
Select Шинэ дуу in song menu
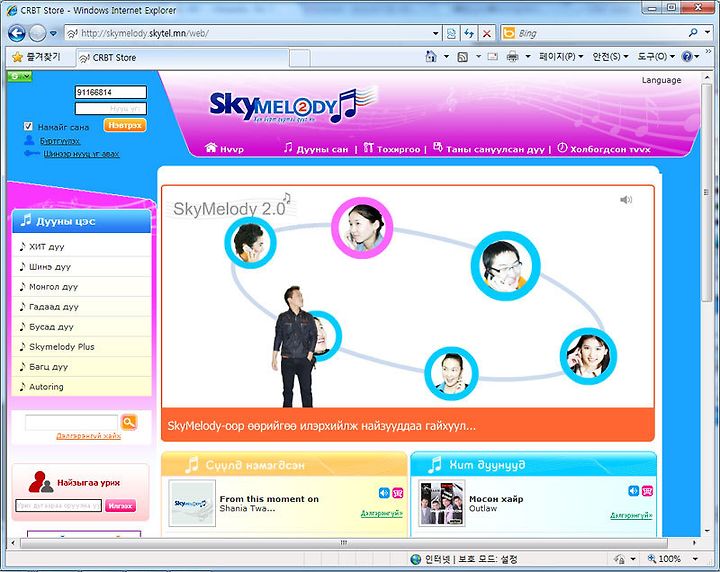[82, 267]
